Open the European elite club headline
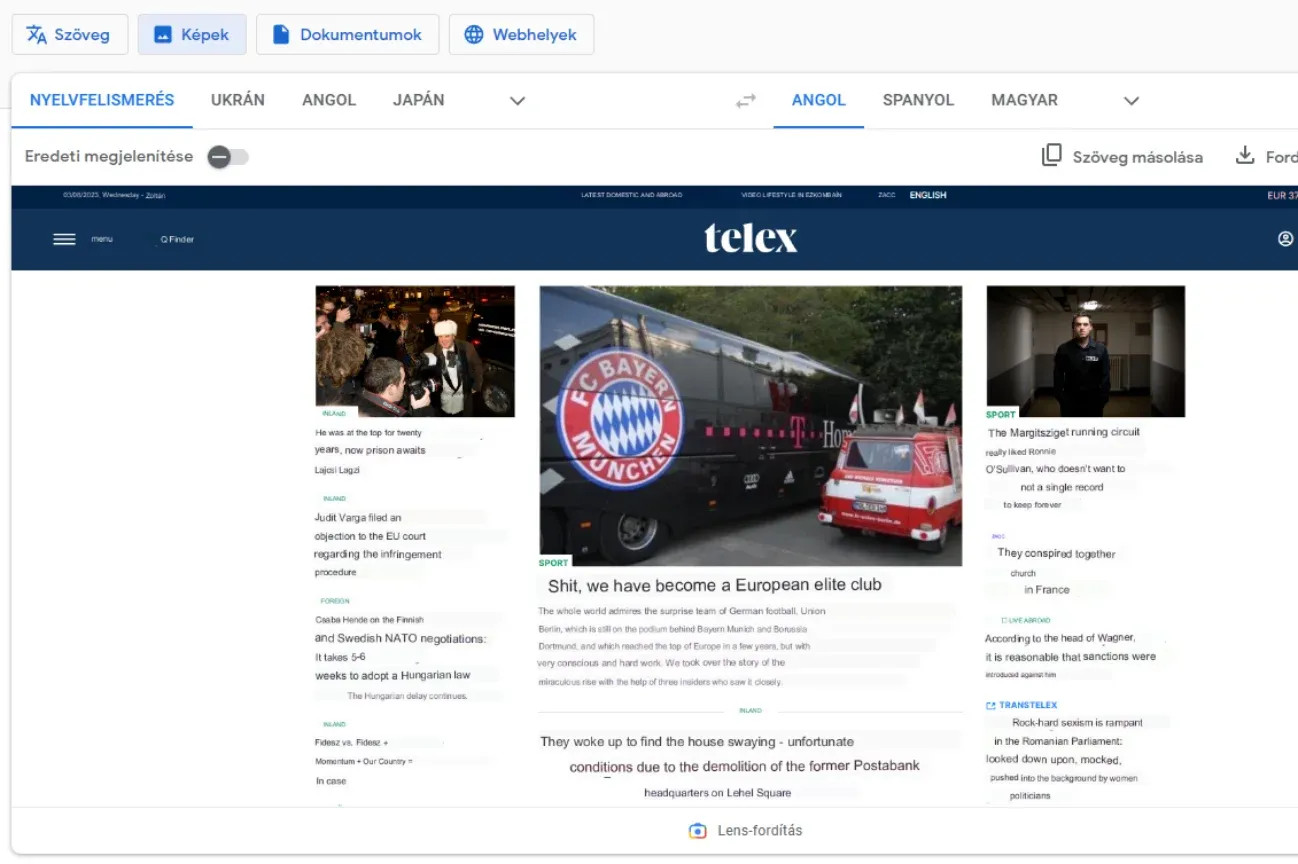Viewport: 1298px width, 864px height. (716, 584)
